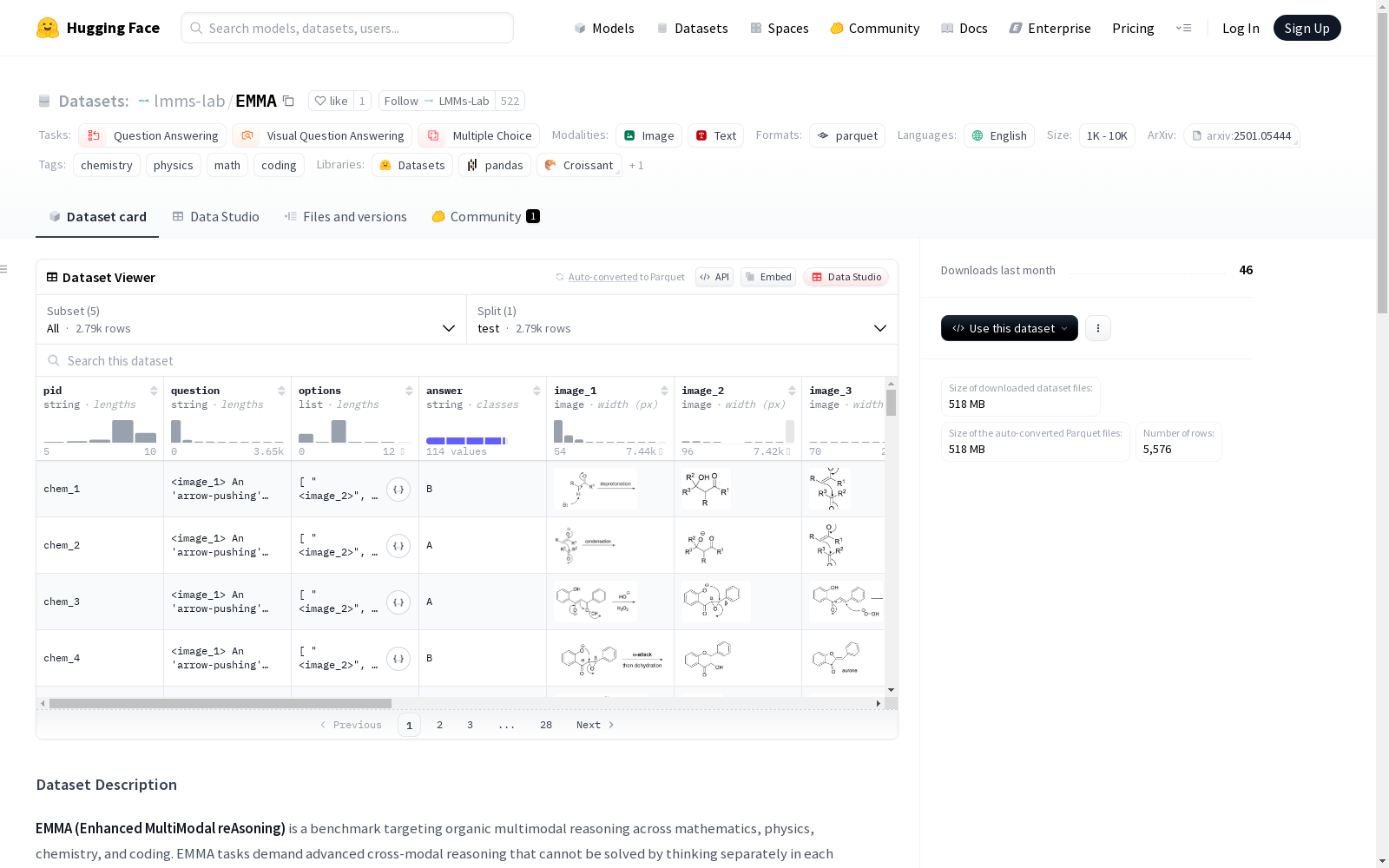Screen dimensions: 1389x868
Task: Expand the options JSON for chem_1
Action: pyautogui.click(x=398, y=490)
